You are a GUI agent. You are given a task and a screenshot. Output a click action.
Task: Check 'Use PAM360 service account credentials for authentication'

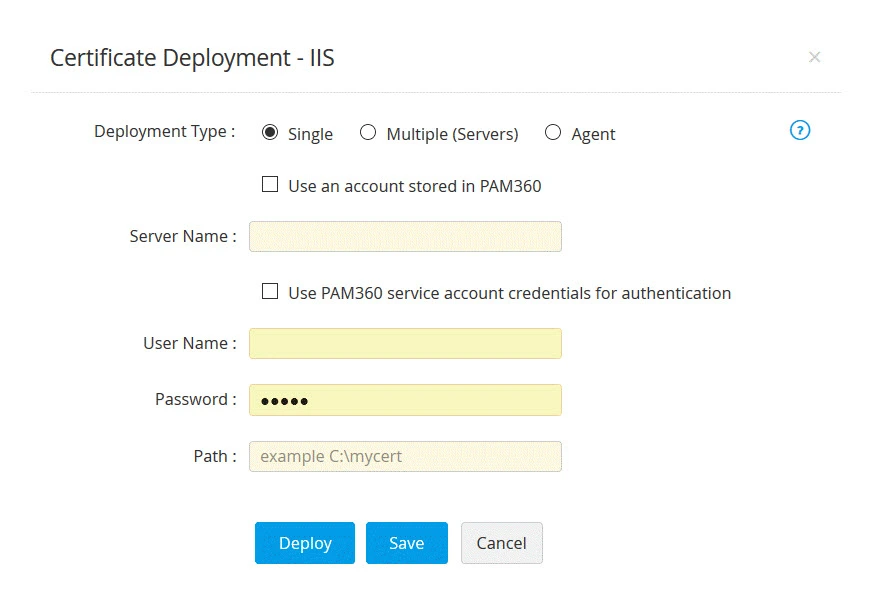click(x=270, y=293)
